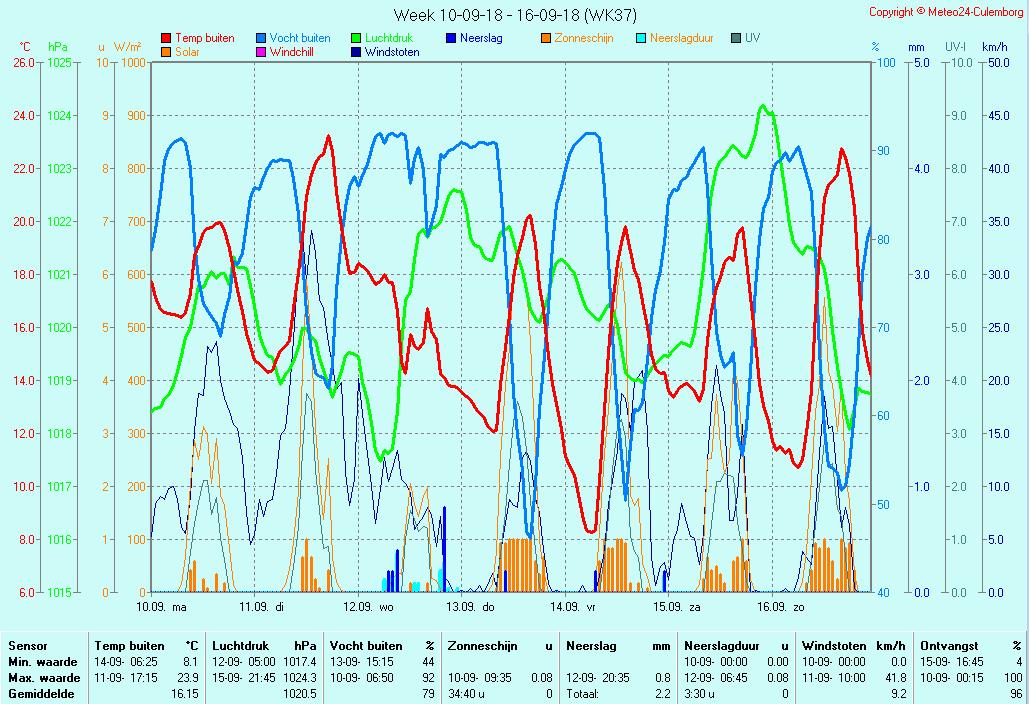Click the cyan Neerslagduur legend swatch
The height and width of the screenshot is (704, 1029).
pos(641,38)
